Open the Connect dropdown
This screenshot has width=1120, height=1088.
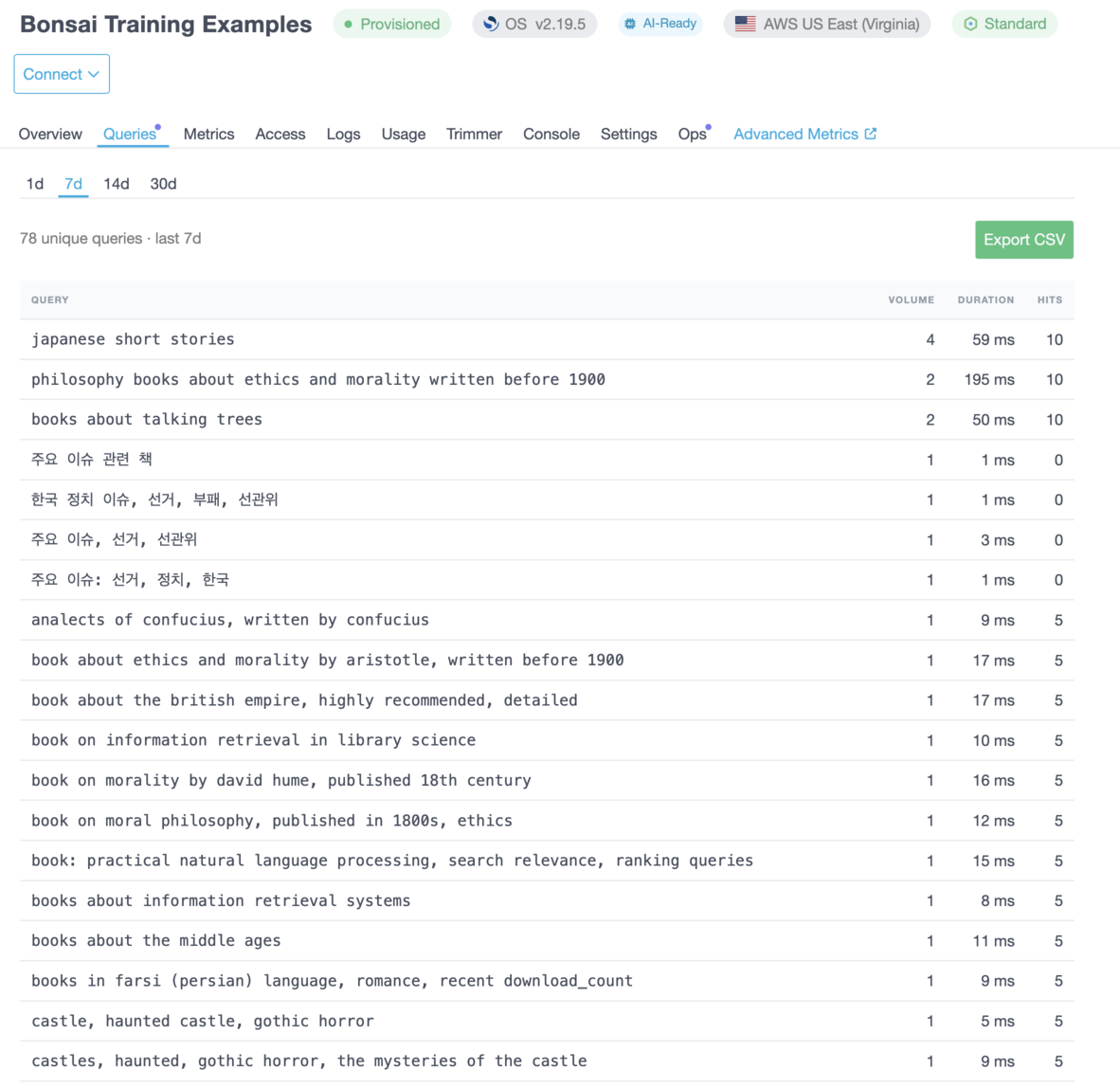pos(62,74)
